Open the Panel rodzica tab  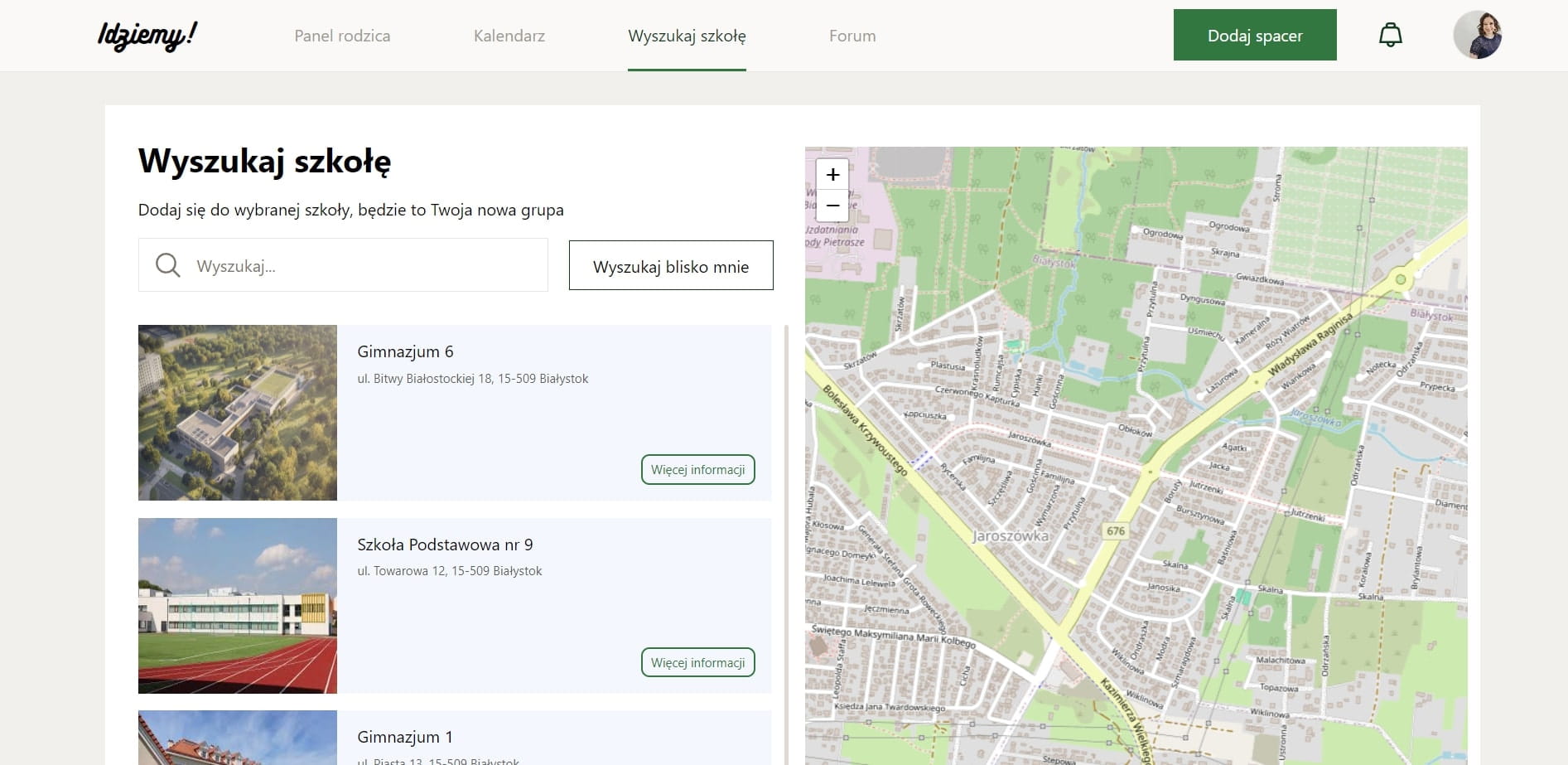[x=342, y=36]
